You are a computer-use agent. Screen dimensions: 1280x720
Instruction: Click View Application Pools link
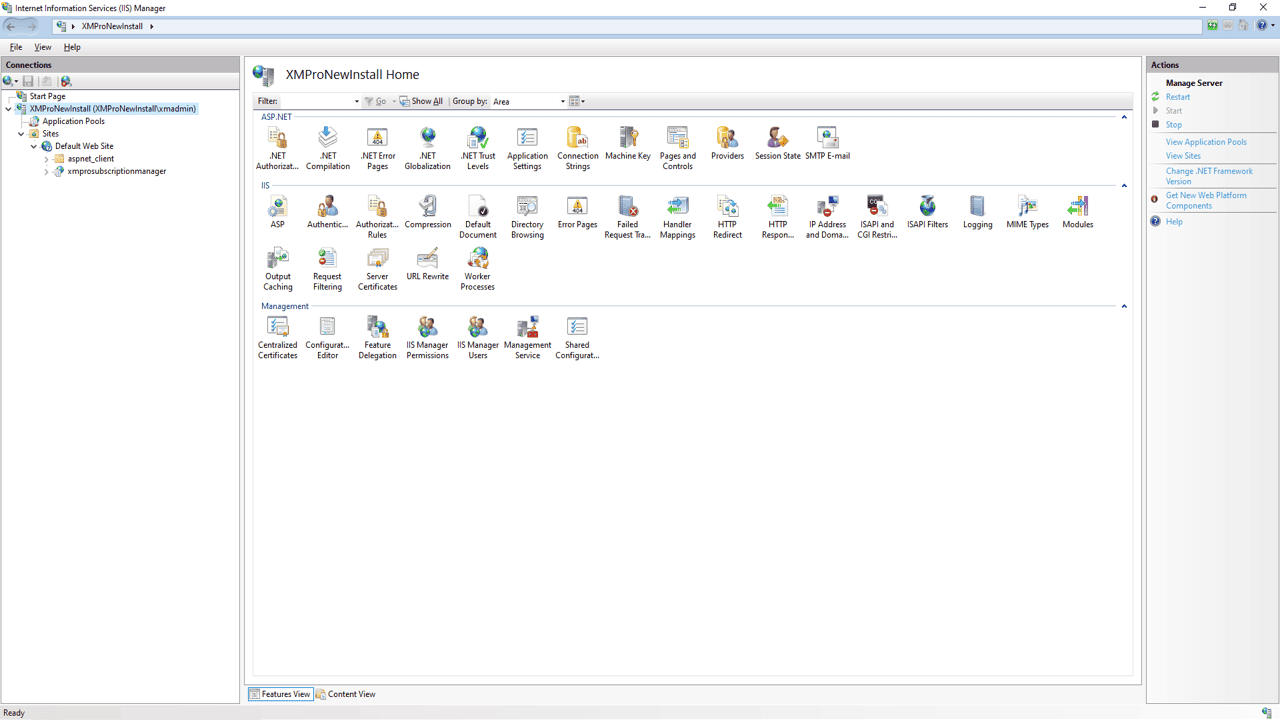click(x=1206, y=142)
